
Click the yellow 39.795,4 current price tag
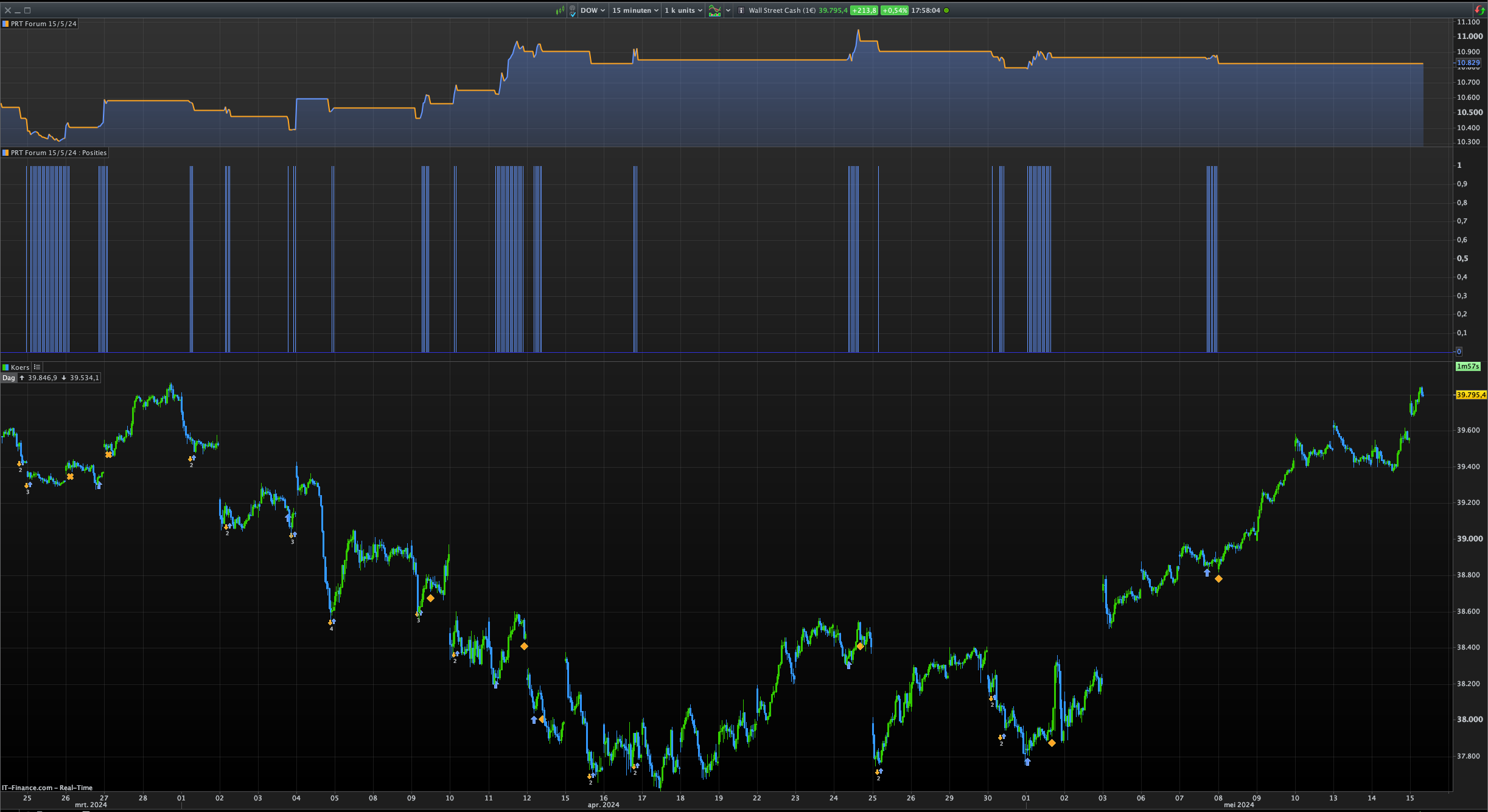[x=1470, y=395]
